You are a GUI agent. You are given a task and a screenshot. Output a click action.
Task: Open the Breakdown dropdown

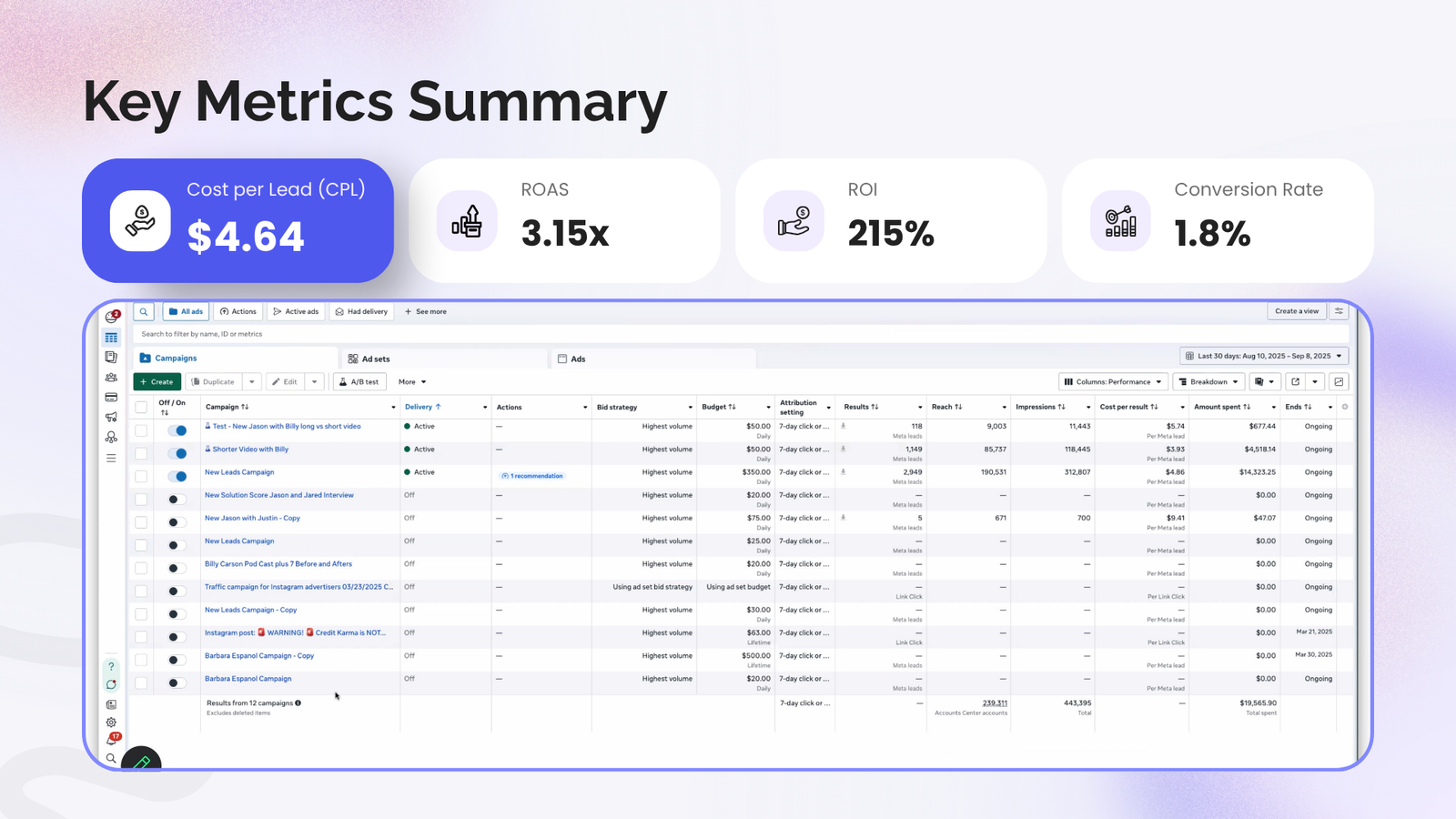tap(1208, 381)
